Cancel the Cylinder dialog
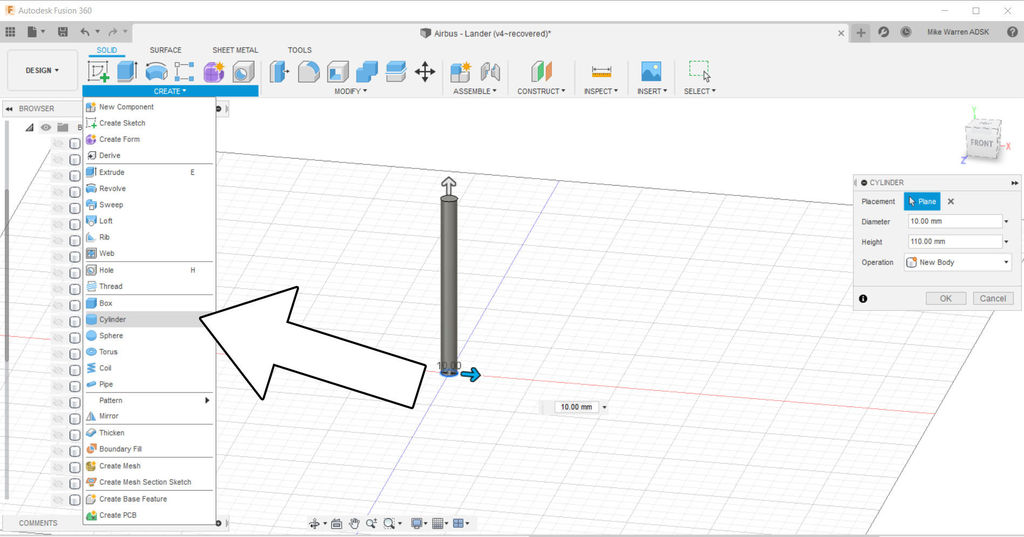This screenshot has width=1024, height=537. 993,299
